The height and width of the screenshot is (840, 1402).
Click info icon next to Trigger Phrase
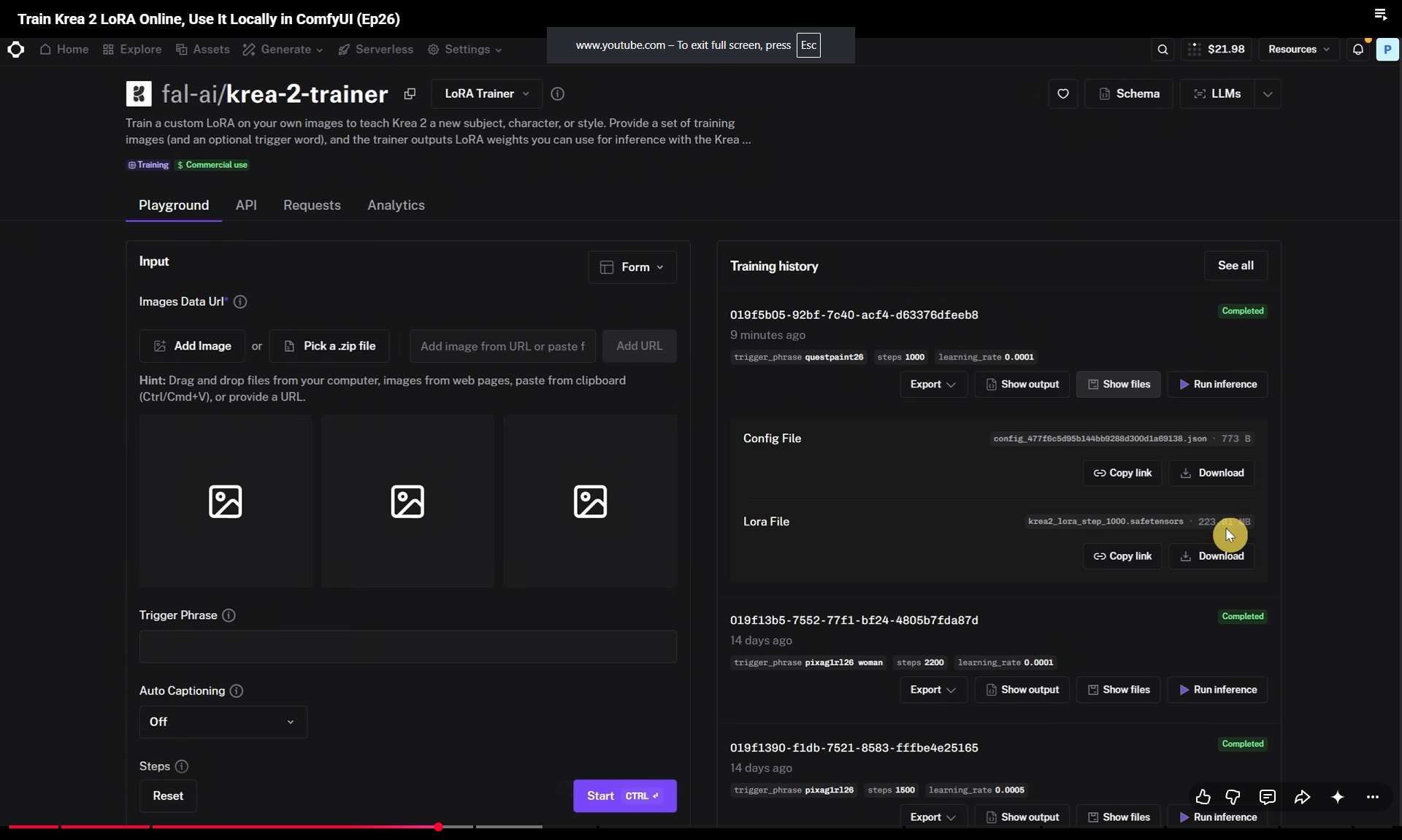(229, 615)
